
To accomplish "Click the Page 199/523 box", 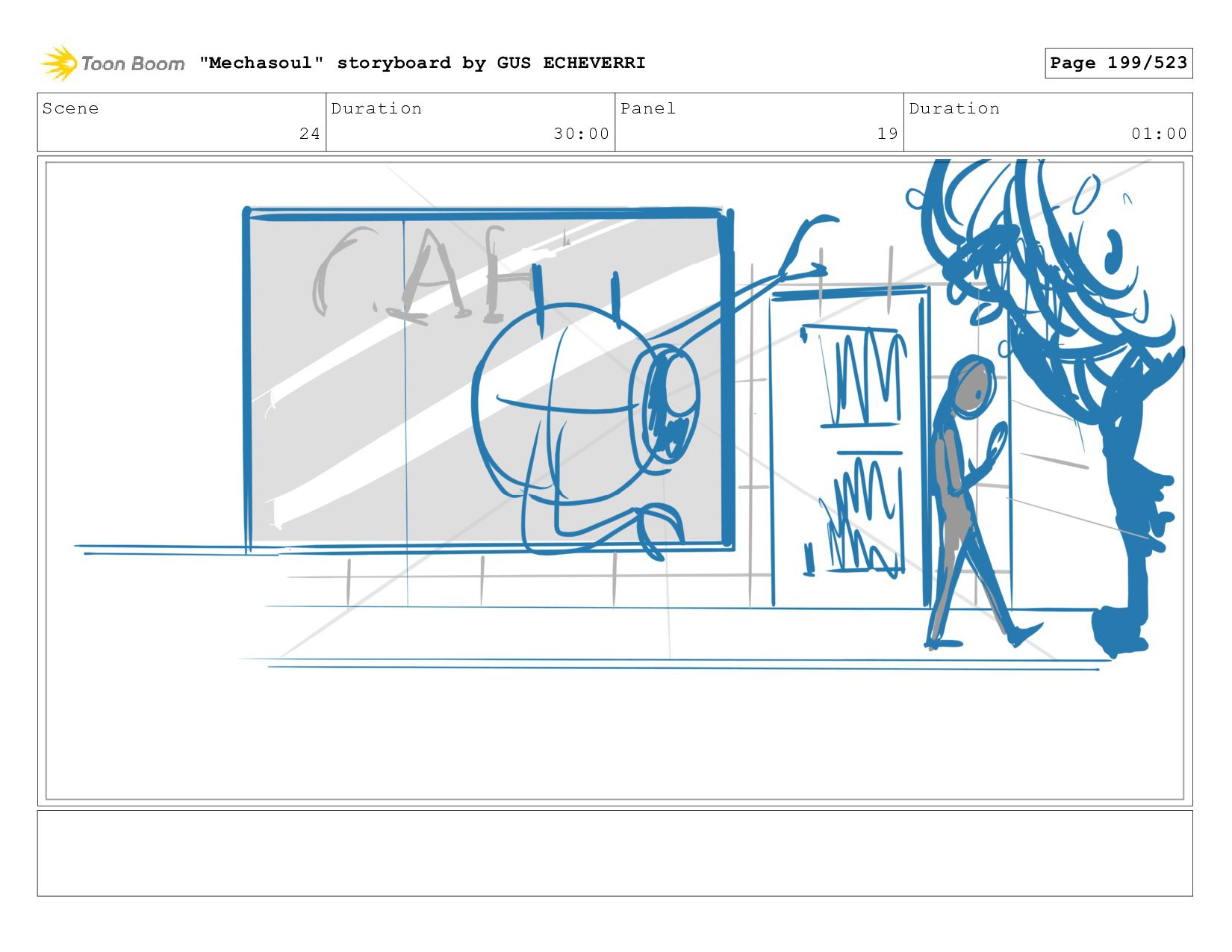I will 1119,63.
